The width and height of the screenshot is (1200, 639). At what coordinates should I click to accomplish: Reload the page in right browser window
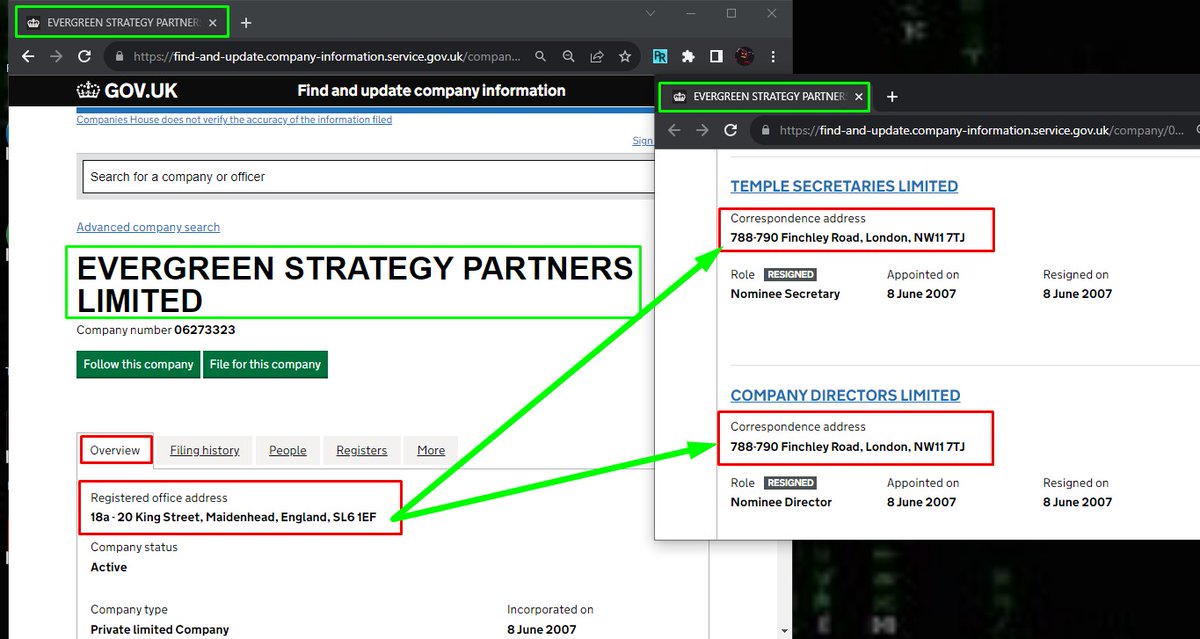(730, 130)
